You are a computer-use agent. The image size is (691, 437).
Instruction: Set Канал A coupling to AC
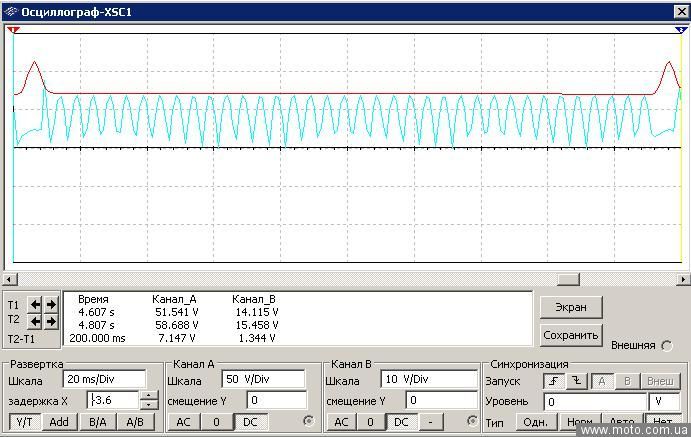tap(183, 422)
